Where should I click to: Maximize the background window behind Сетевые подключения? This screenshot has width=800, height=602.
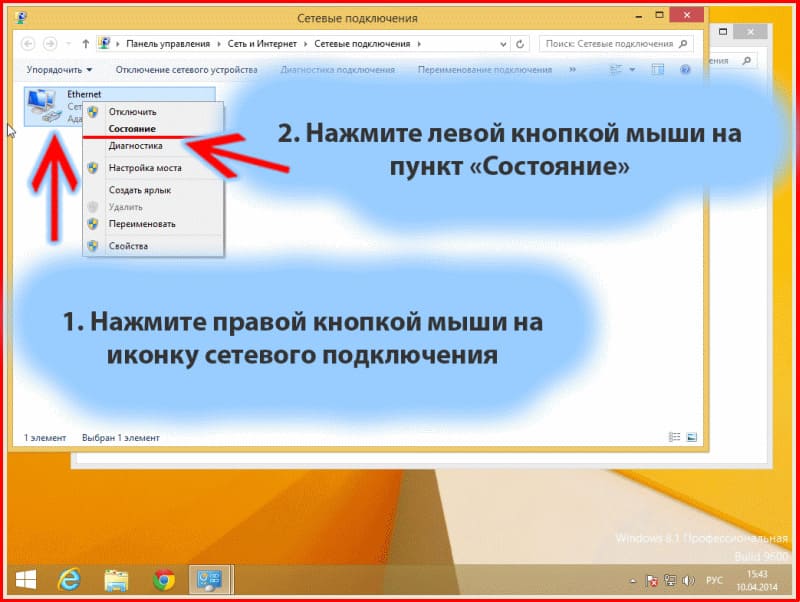tap(723, 32)
